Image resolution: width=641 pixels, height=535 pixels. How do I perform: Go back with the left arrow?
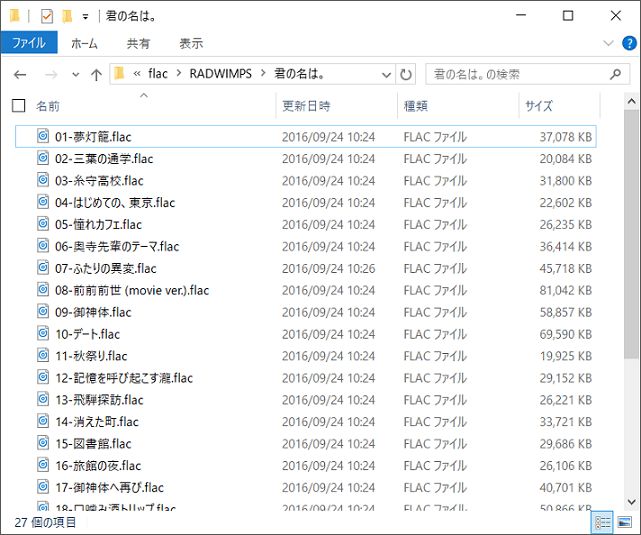20,74
